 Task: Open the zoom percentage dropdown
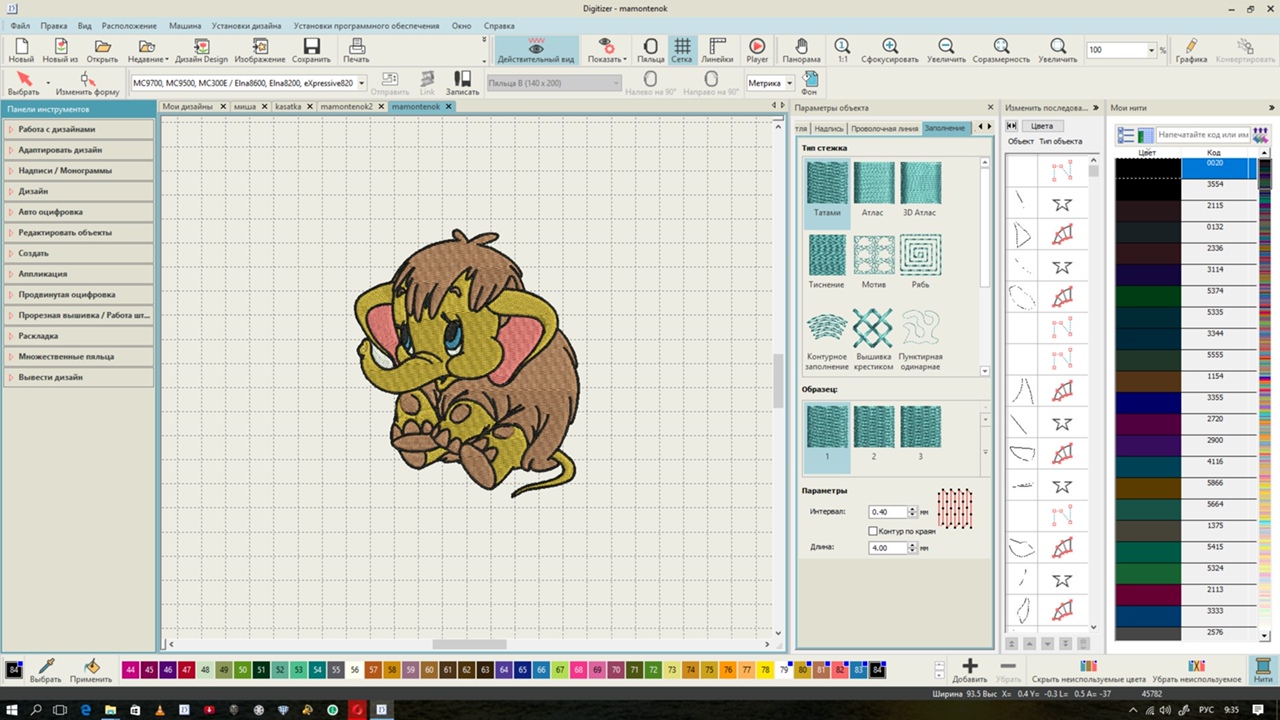(x=1152, y=50)
